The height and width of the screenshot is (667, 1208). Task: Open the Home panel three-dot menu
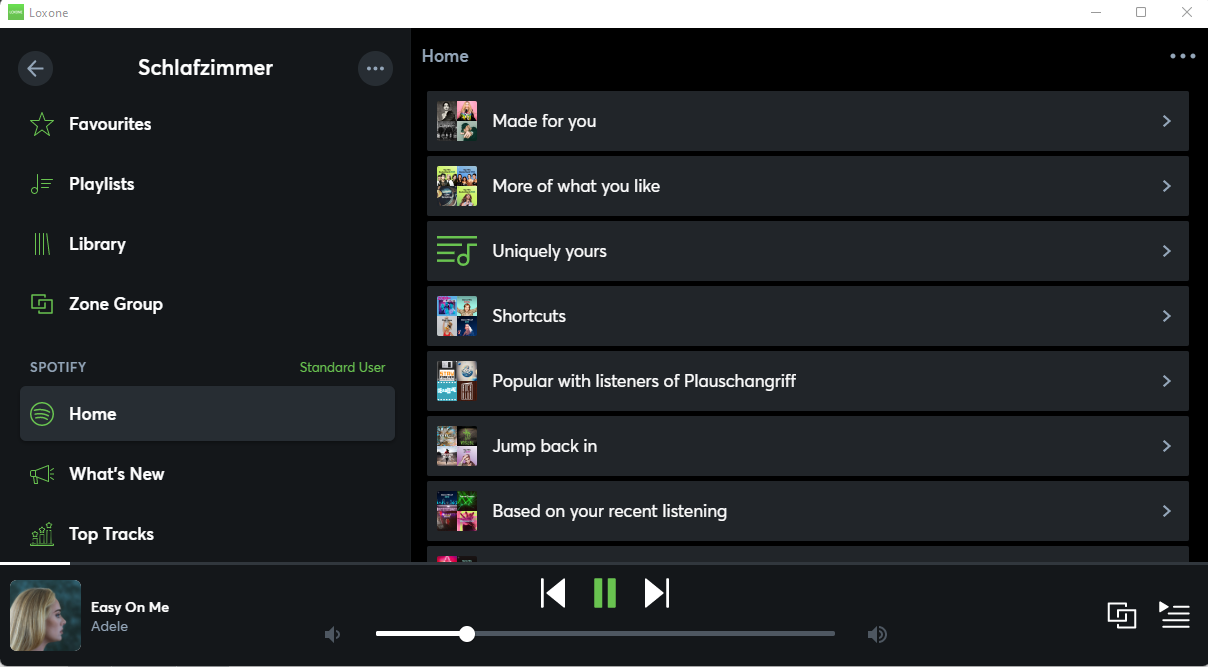(1183, 56)
